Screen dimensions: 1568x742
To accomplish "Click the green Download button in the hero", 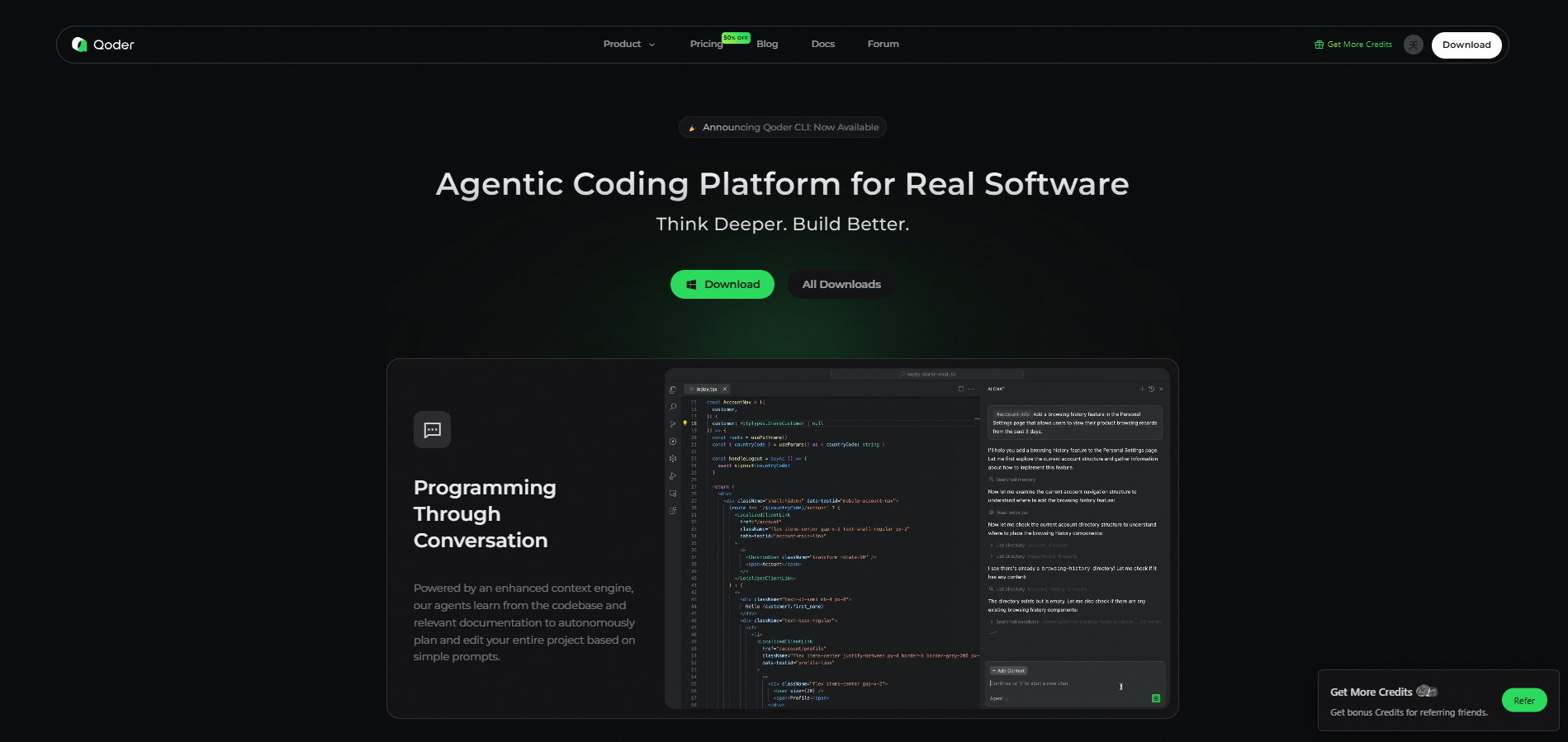I will [x=722, y=284].
